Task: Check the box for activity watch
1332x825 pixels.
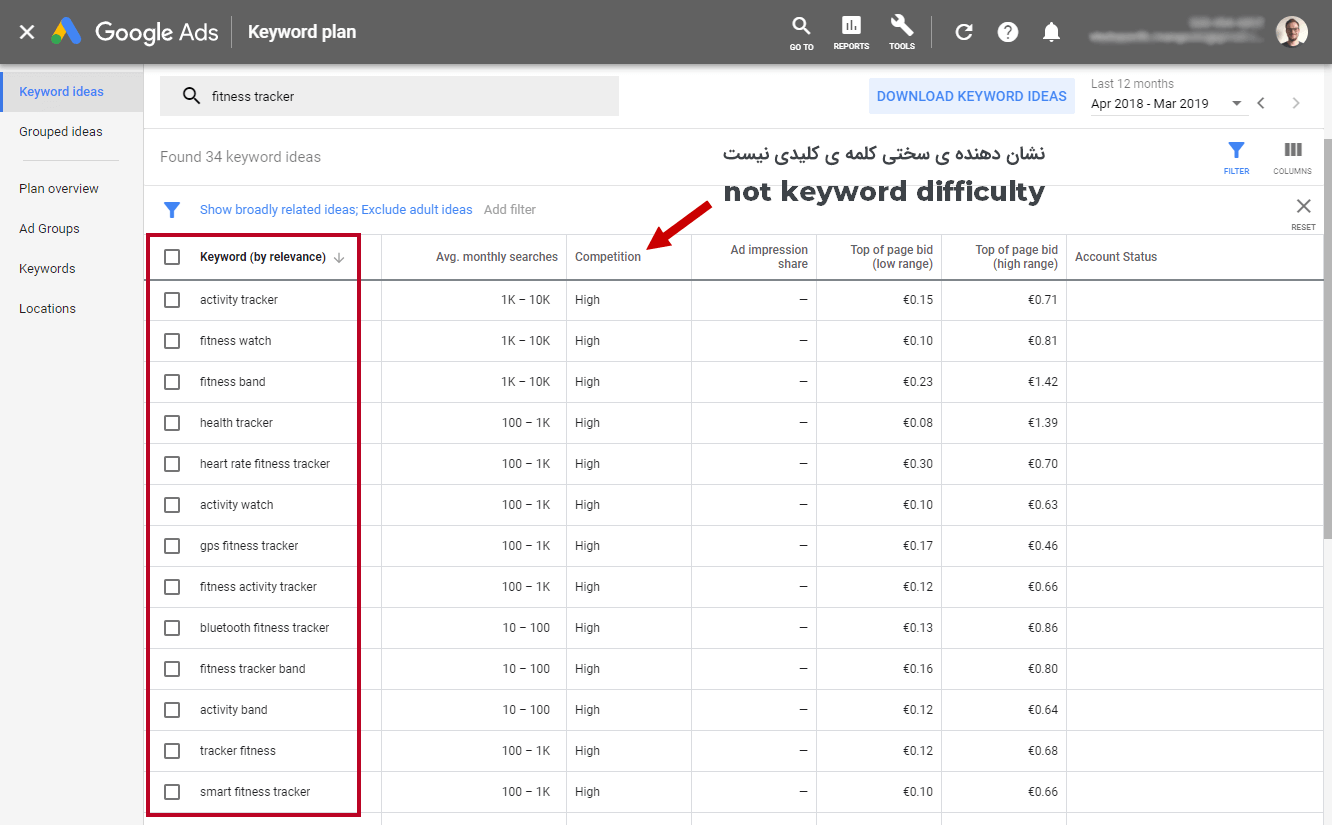Action: point(172,505)
